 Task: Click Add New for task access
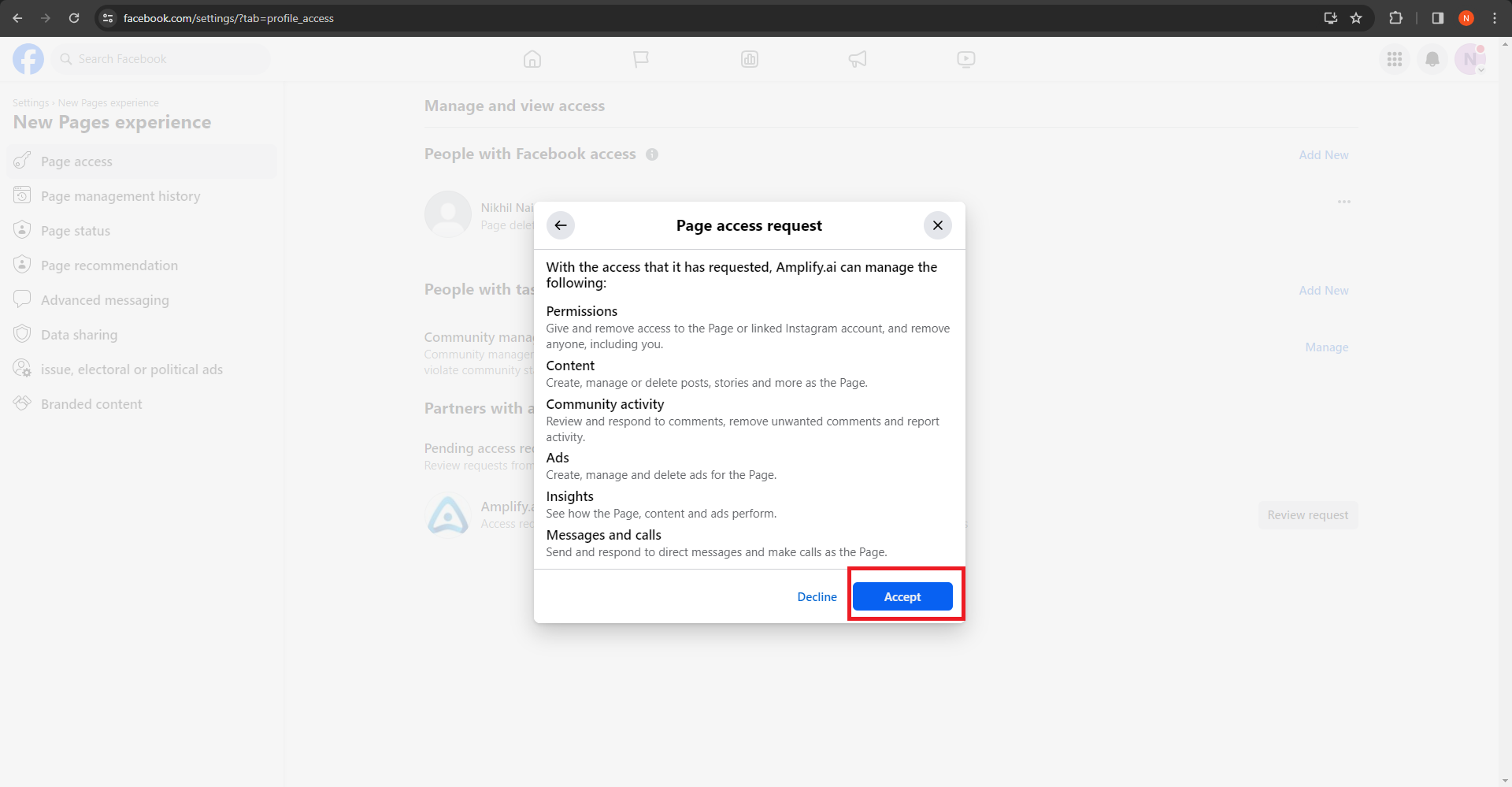1323,291
